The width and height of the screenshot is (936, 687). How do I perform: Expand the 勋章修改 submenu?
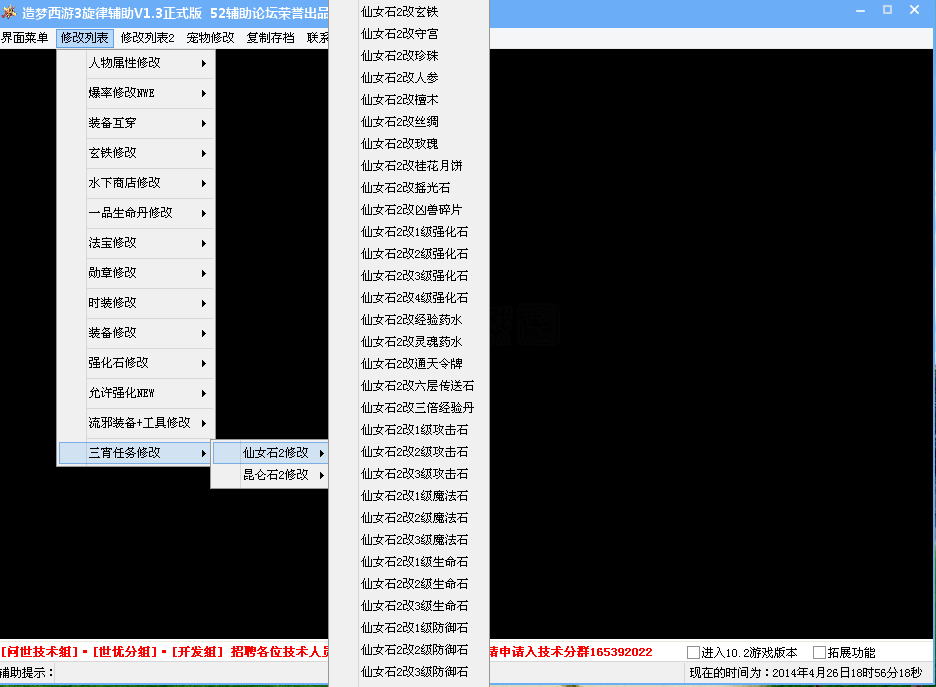click(136, 273)
